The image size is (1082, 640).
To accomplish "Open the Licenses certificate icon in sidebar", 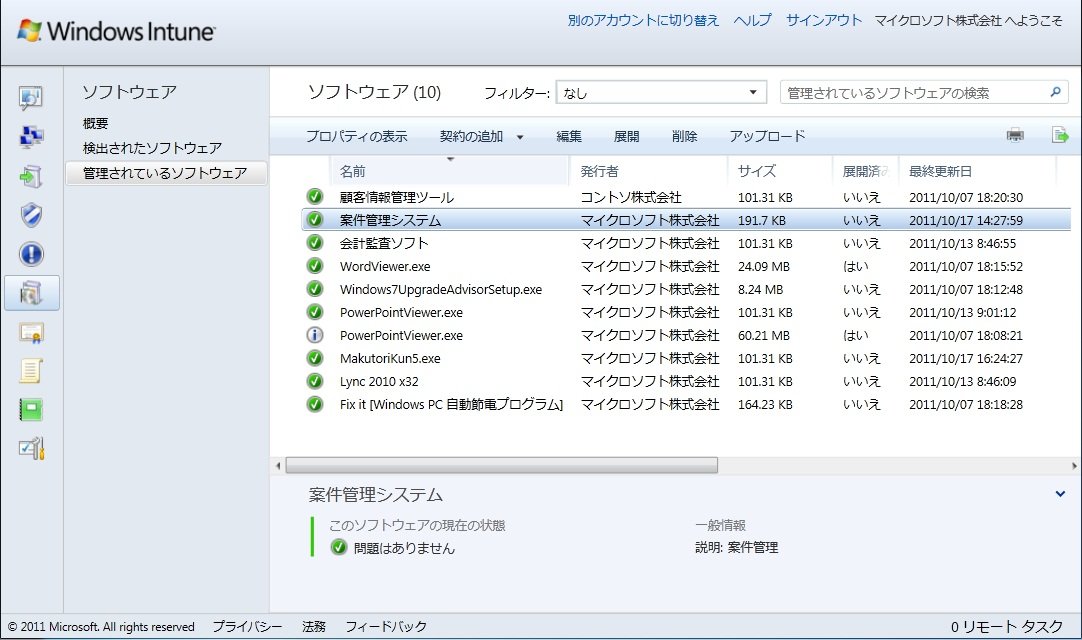I will click(x=31, y=333).
